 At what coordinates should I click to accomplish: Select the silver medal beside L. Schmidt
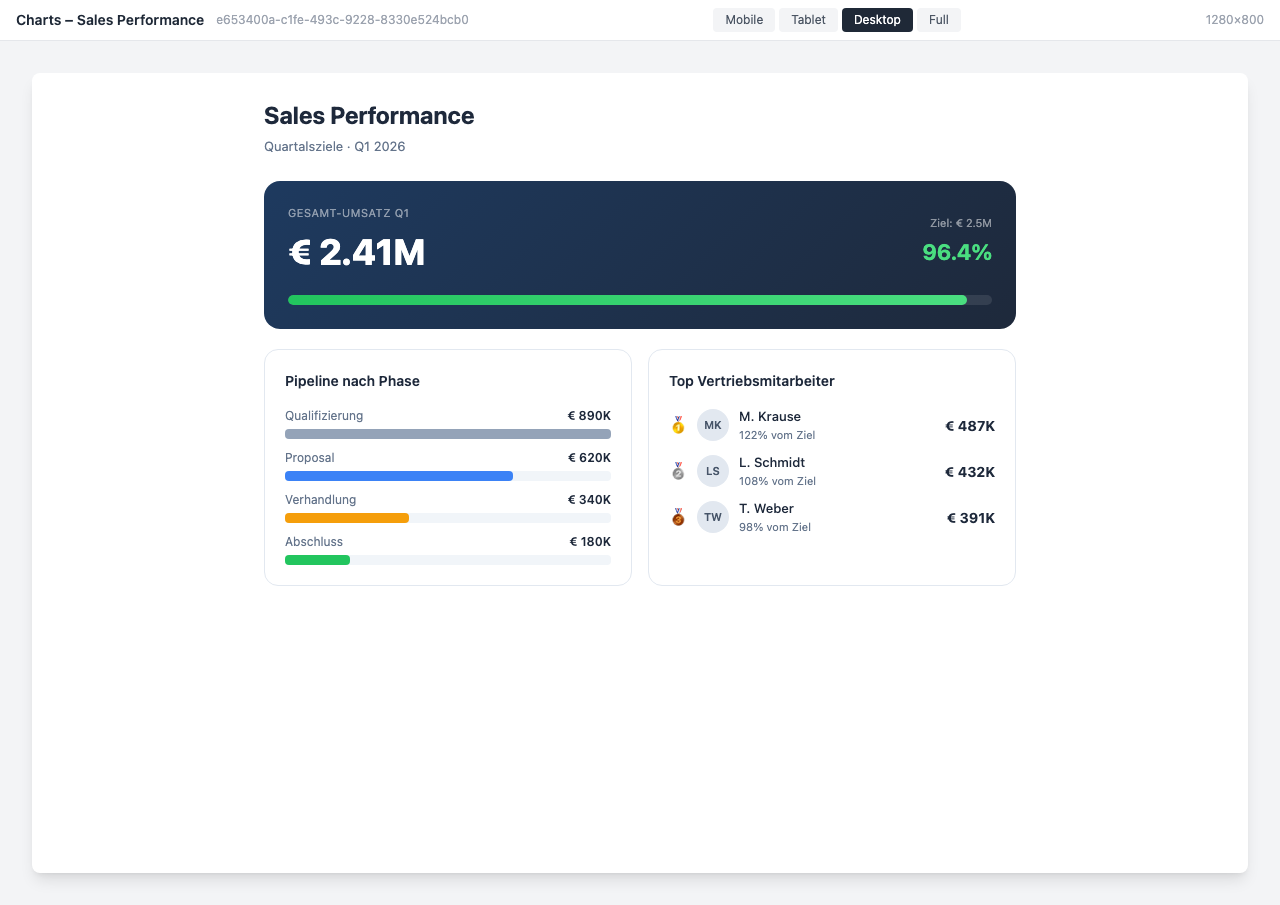[x=678, y=470]
